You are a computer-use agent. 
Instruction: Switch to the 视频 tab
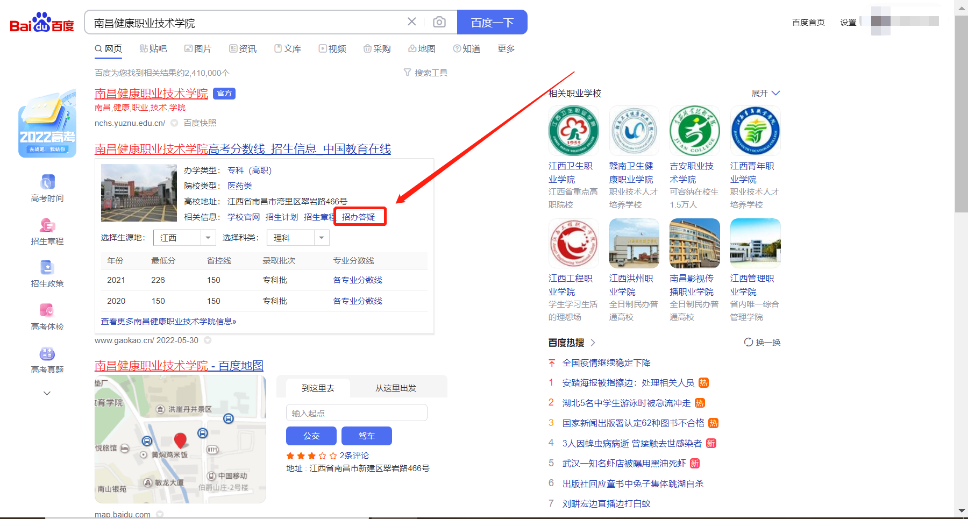click(332, 49)
